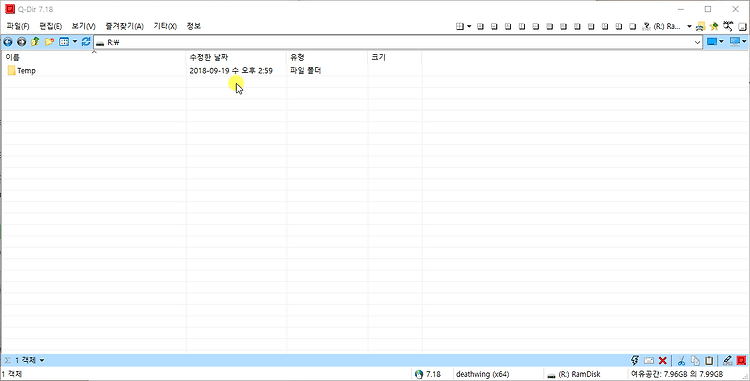Open the View (보기) menu
The height and width of the screenshot is (381, 750).
(x=84, y=26)
